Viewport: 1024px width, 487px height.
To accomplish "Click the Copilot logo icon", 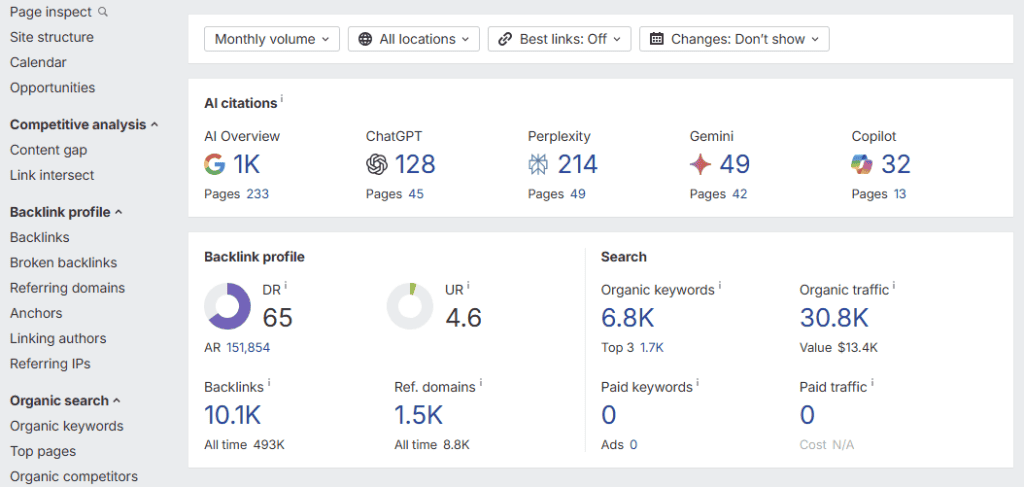I will (862, 165).
